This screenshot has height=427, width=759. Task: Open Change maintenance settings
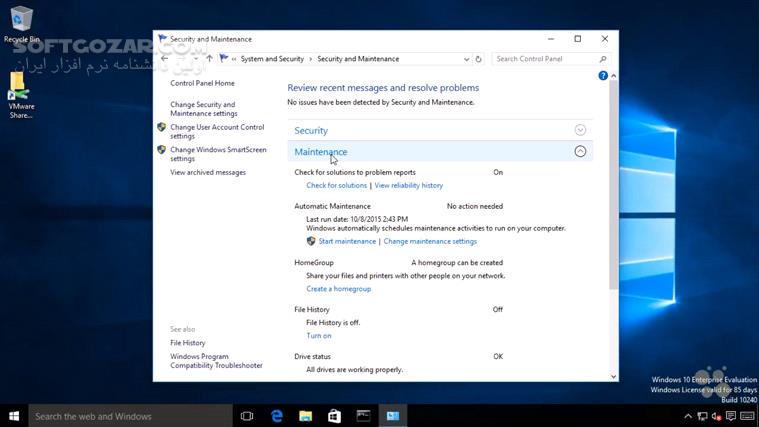430,241
